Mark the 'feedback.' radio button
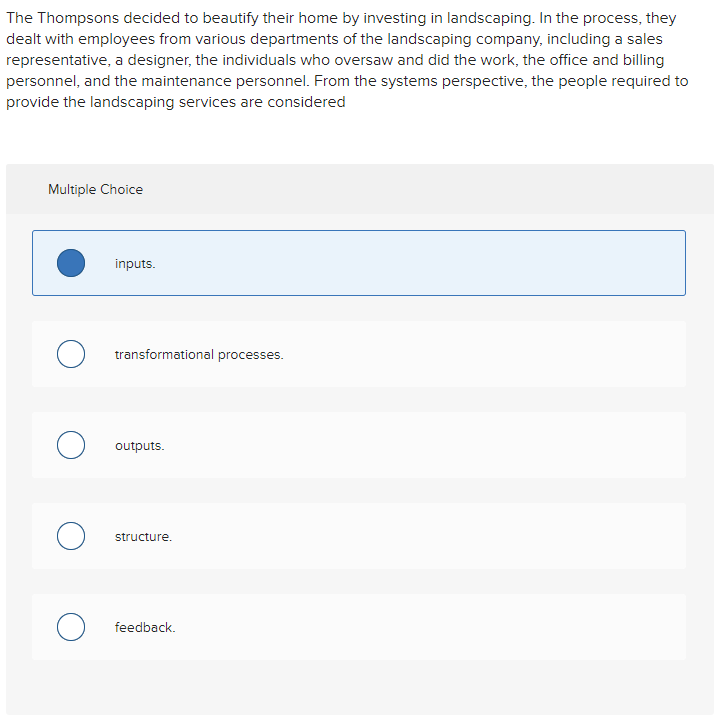The height and width of the screenshot is (726, 727). [70, 628]
